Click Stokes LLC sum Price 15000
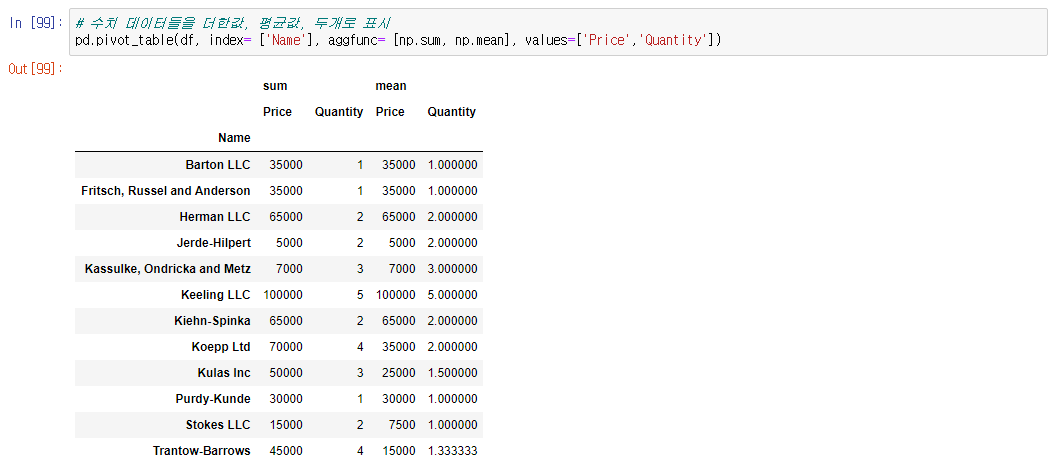This screenshot has width=1057, height=472. click(x=286, y=425)
